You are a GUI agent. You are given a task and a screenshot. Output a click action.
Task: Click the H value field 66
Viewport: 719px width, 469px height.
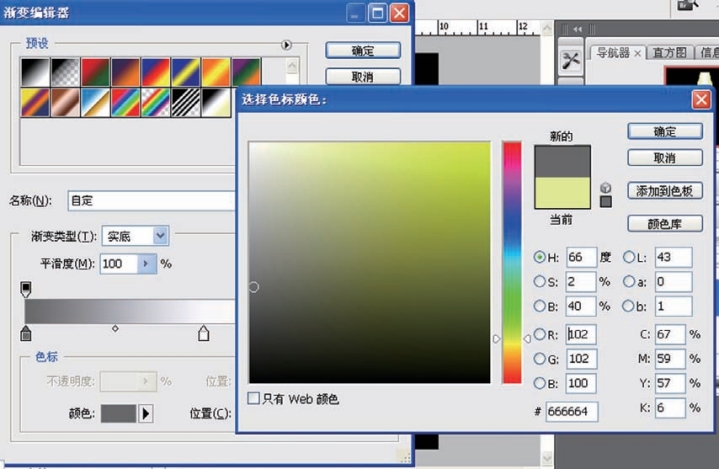pos(582,257)
